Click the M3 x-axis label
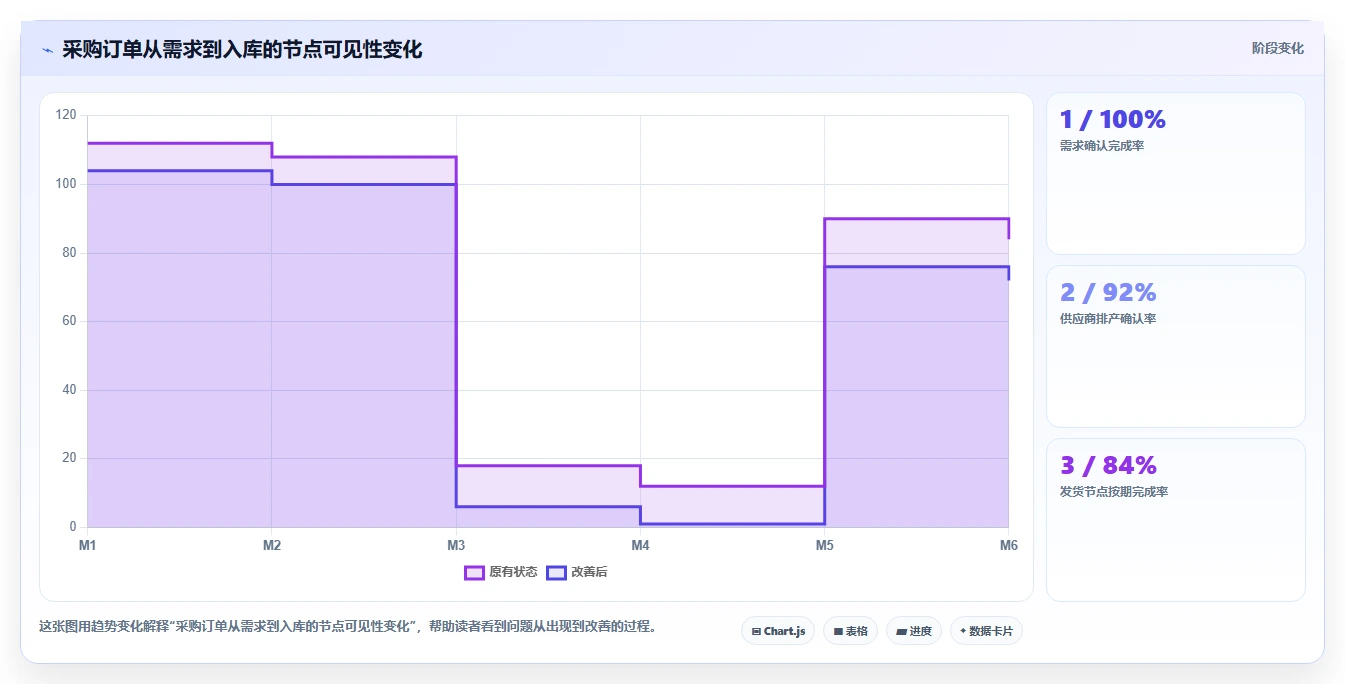This screenshot has height=684, width=1345. coord(456,545)
